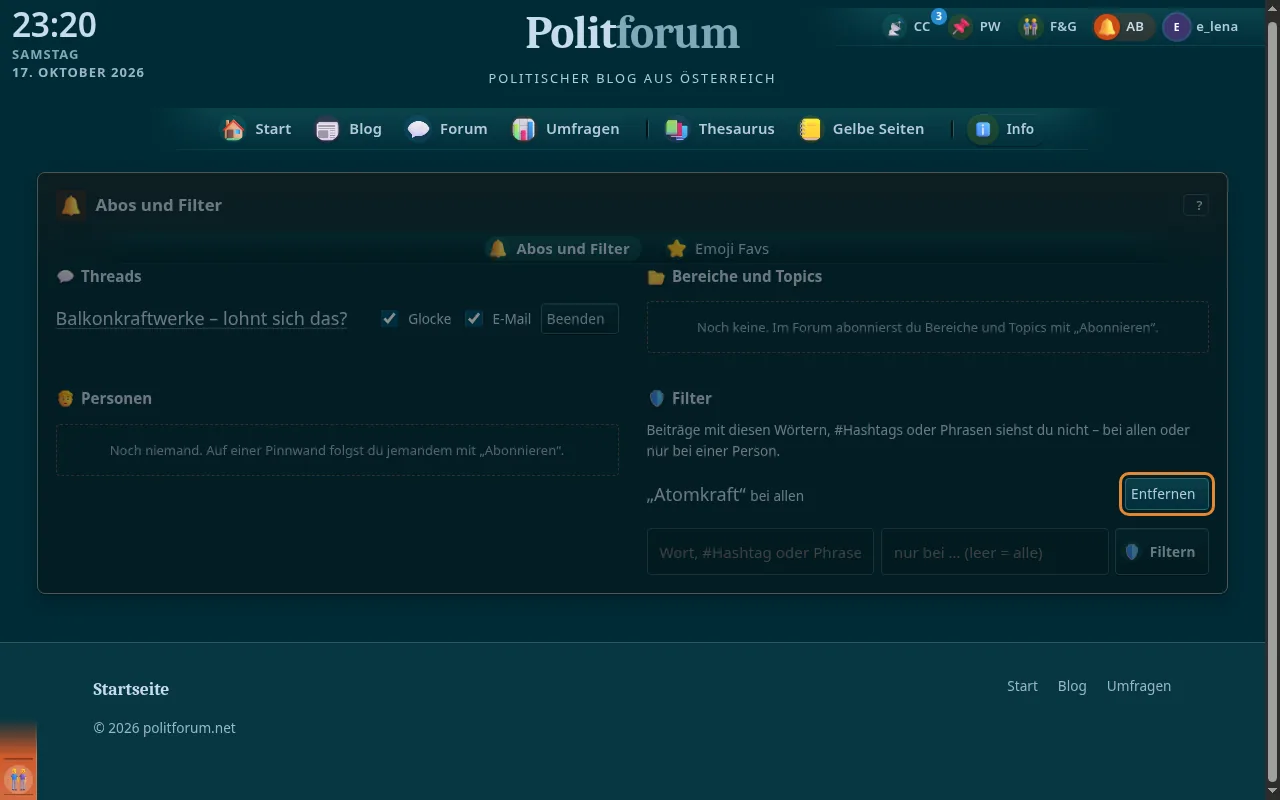1280x800 pixels.
Task: Click the Umfragen chart icon
Action: [524, 129]
